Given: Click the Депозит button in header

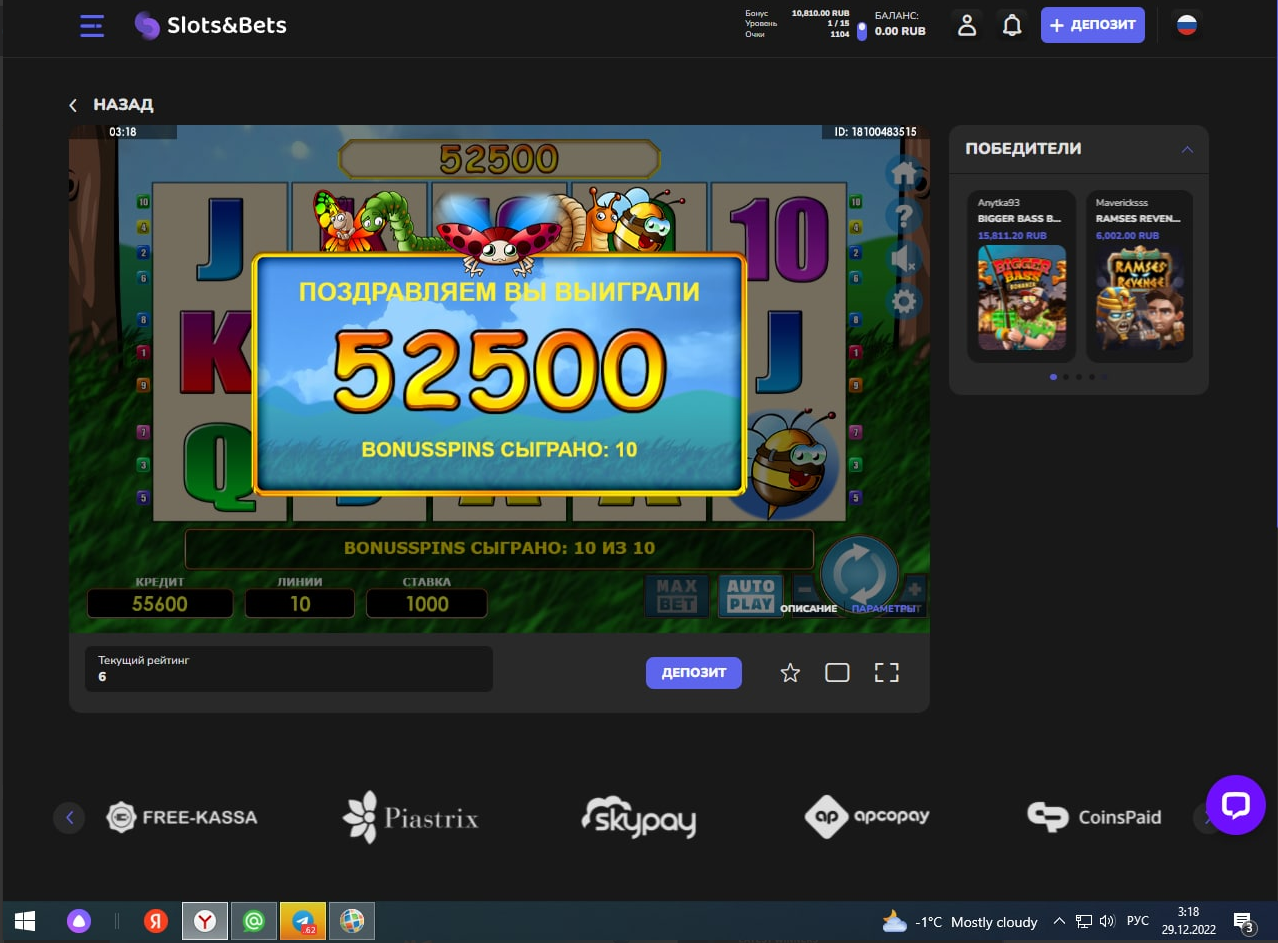Looking at the screenshot, I should (x=1092, y=25).
